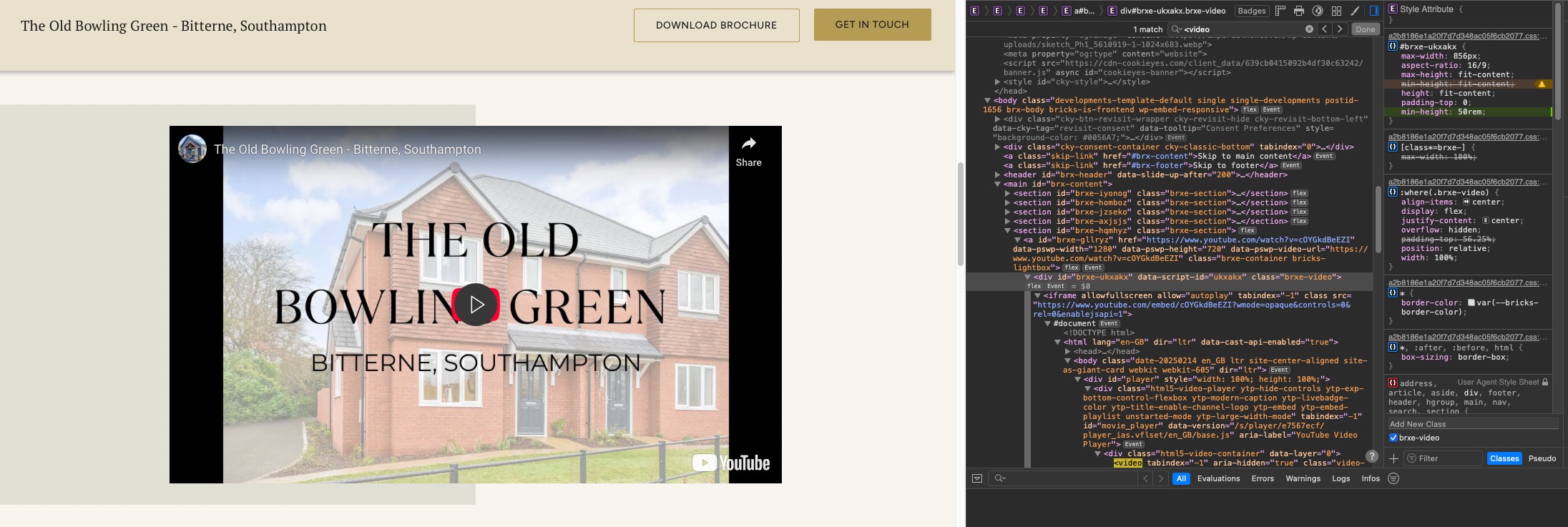Select the Warnings console filter
Image resolution: width=1568 pixels, height=527 pixels.
tap(1303, 478)
